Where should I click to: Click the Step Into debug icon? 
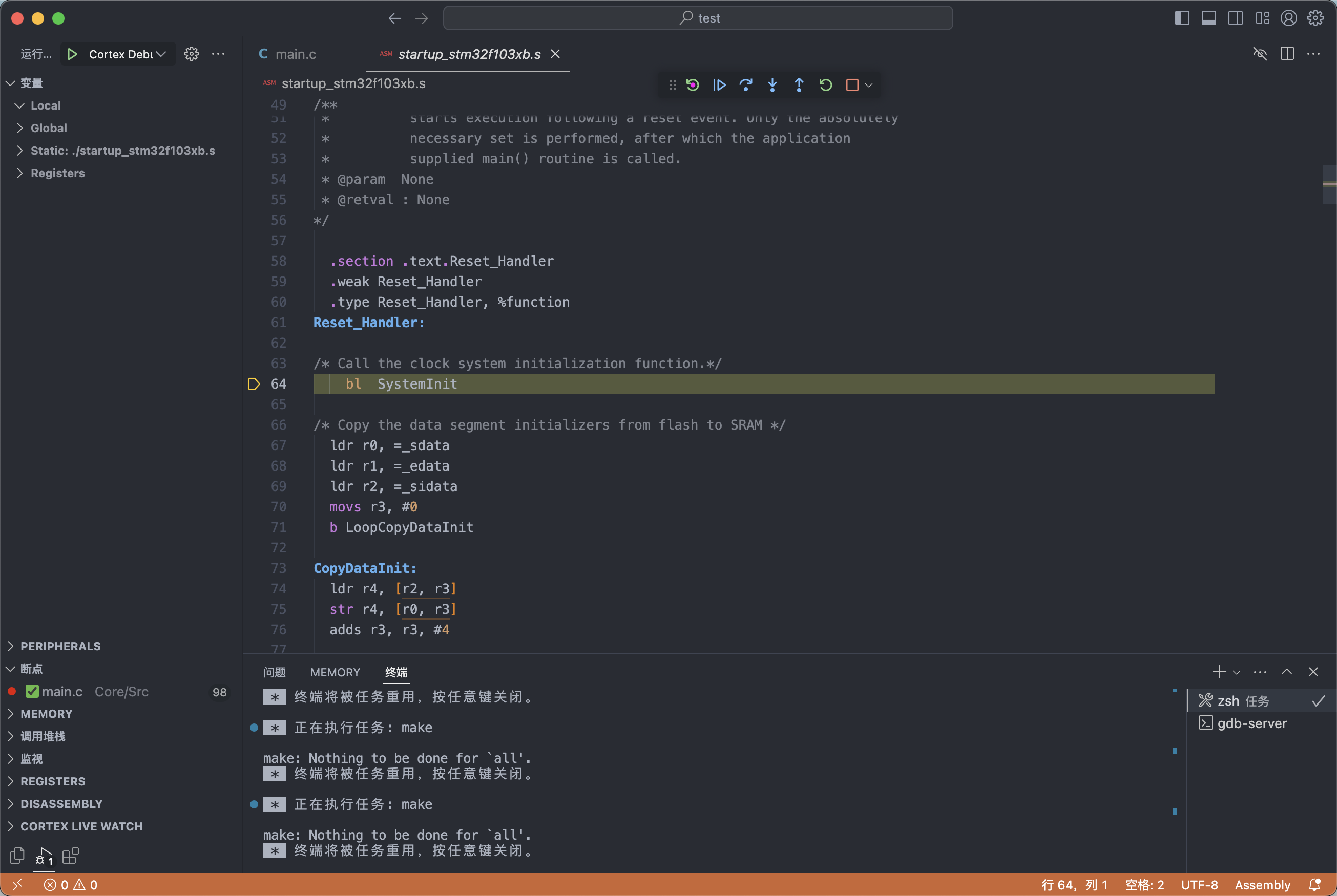click(772, 85)
